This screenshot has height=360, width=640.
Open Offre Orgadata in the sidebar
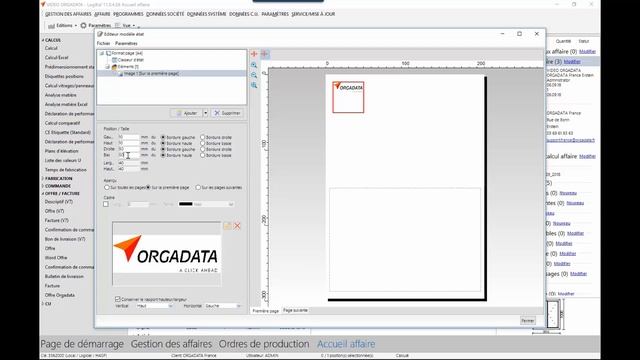[x=60, y=295]
